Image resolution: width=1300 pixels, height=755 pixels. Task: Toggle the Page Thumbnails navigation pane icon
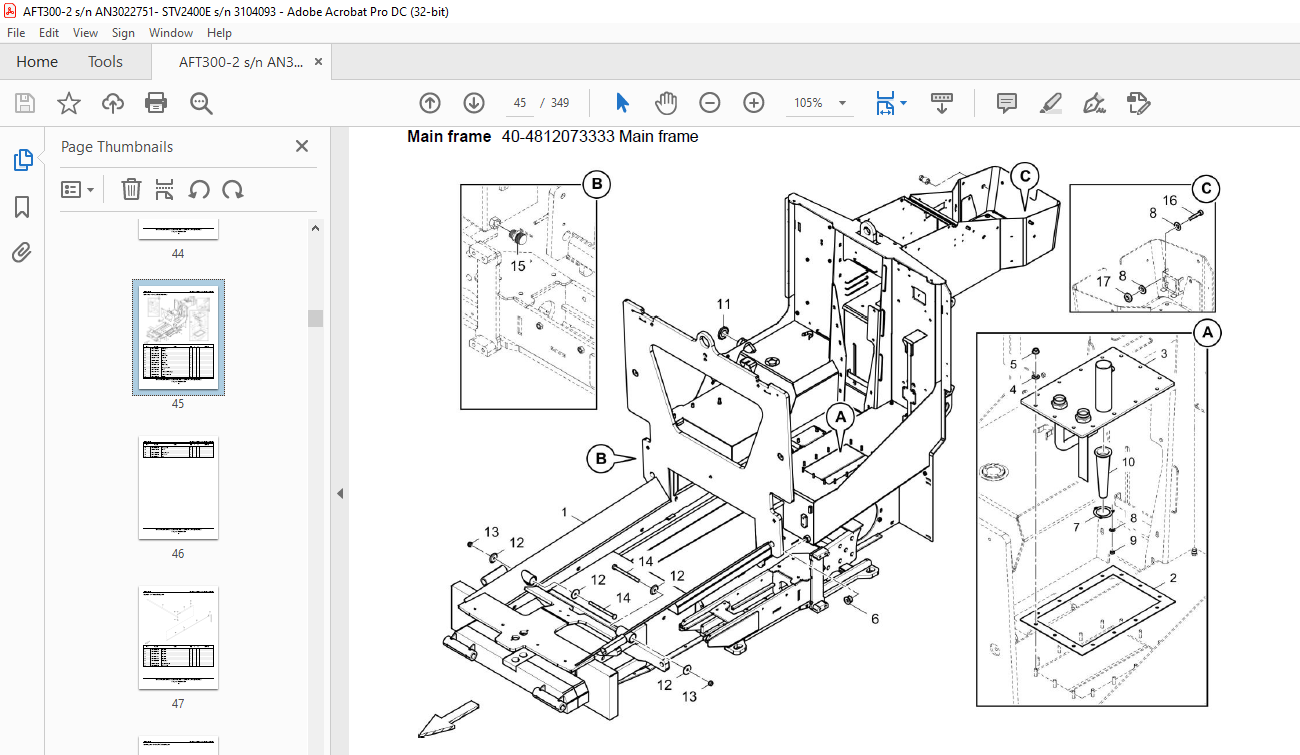22,160
